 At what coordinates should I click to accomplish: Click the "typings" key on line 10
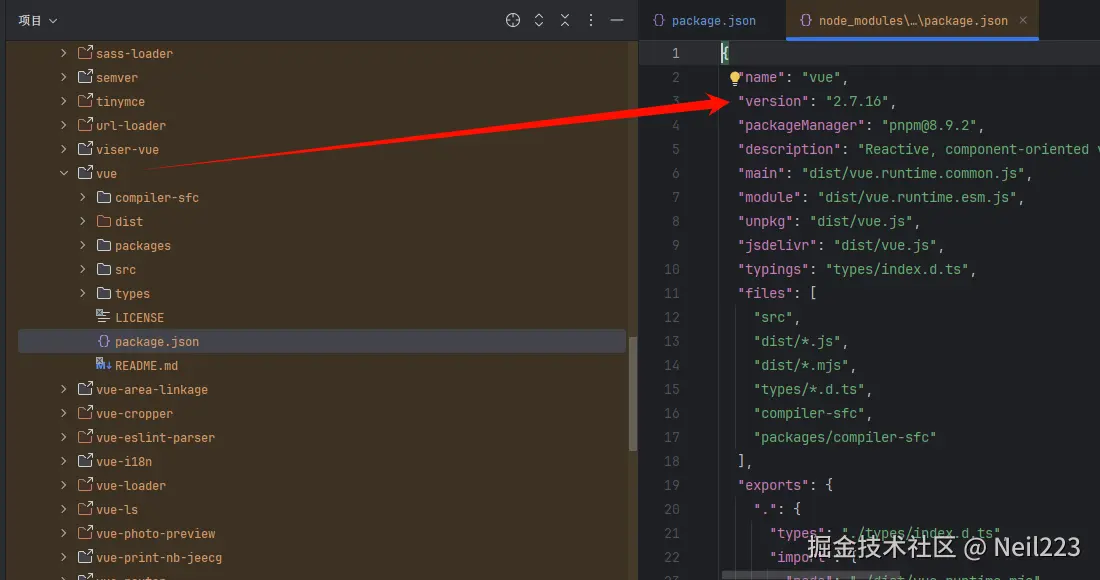[772, 269]
